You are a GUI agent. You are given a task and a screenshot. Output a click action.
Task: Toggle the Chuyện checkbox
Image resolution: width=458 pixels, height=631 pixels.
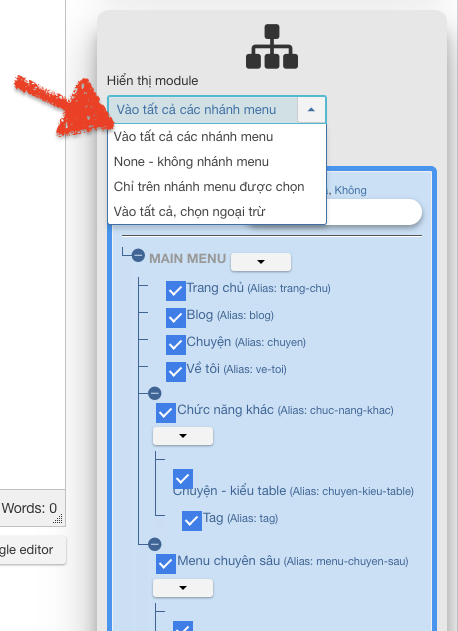click(x=176, y=344)
